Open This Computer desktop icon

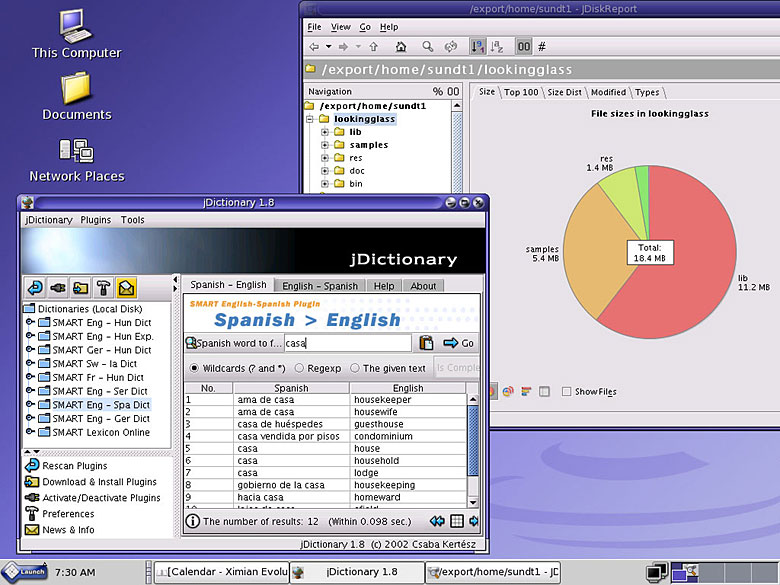point(76,34)
